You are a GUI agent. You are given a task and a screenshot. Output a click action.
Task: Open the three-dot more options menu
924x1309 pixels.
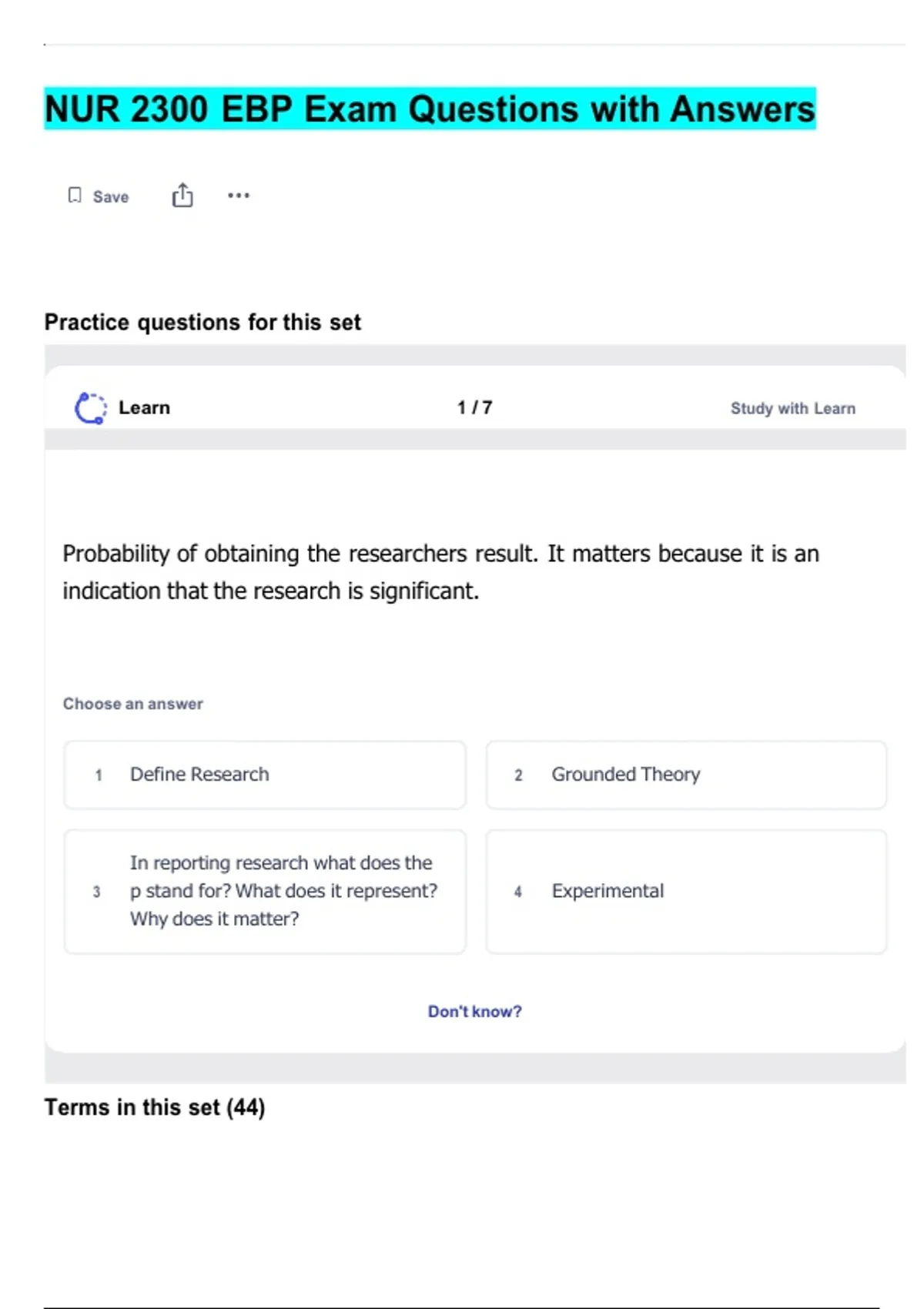[239, 196]
